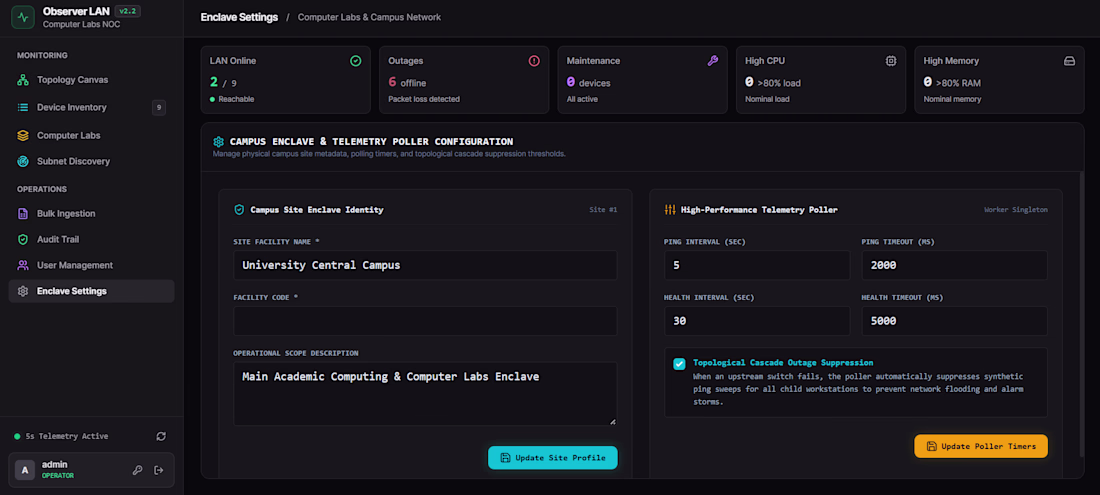Go to Computer Labs section
The image size is (1100, 495).
click(91, 135)
